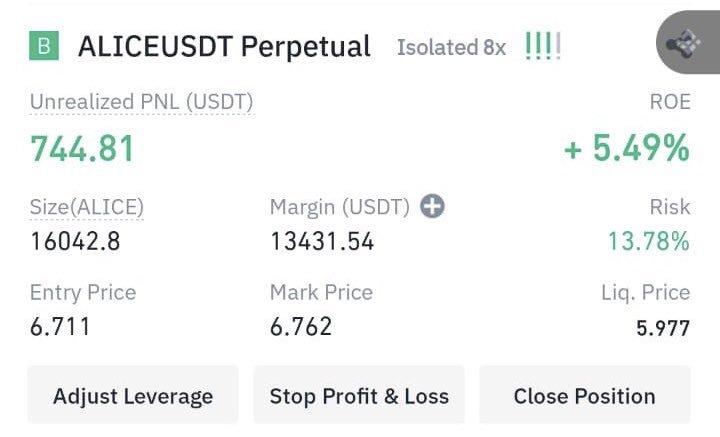The height and width of the screenshot is (437, 720).
Task: Click the 13431.54 margin amount
Action: click(322, 241)
